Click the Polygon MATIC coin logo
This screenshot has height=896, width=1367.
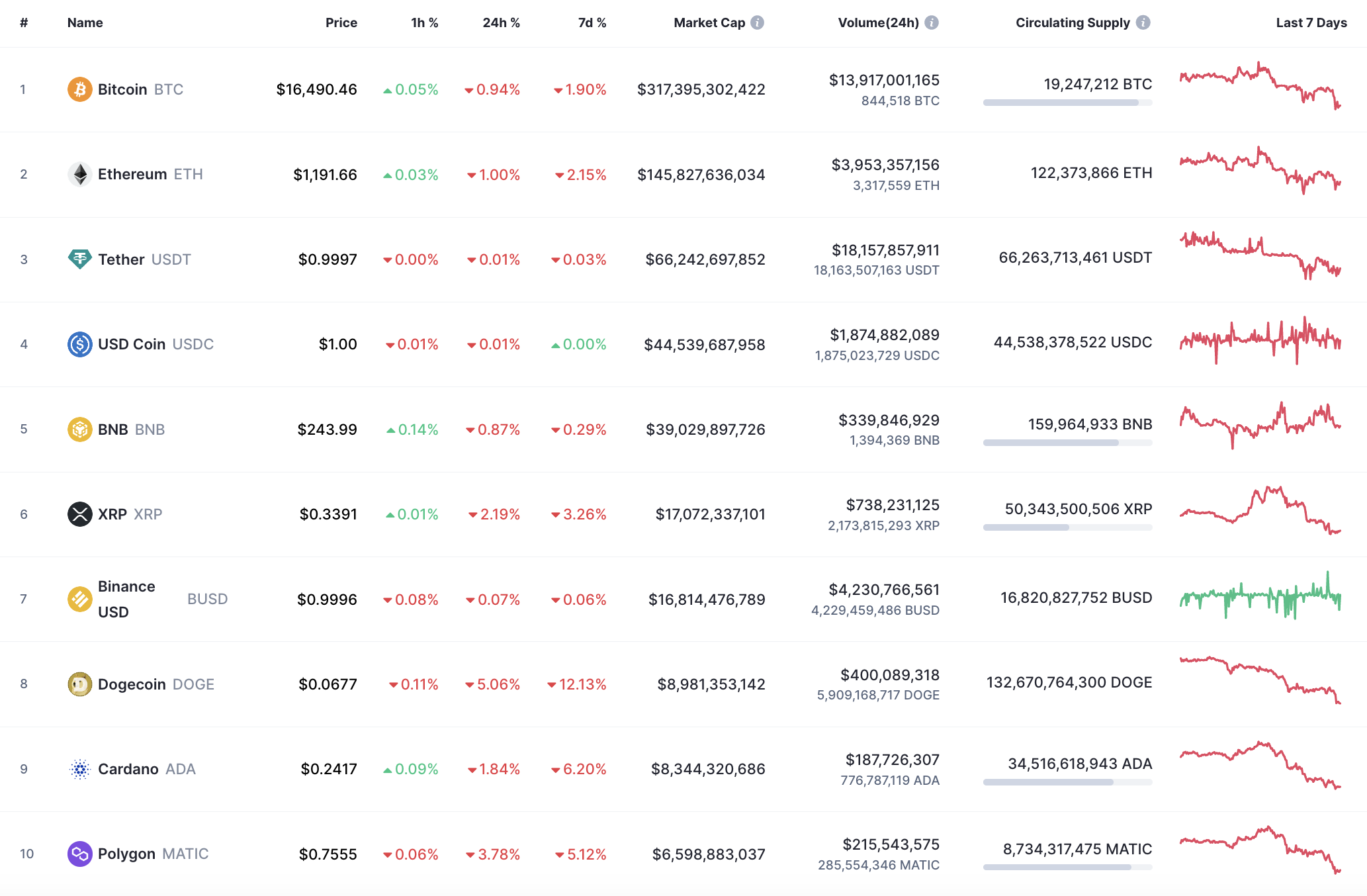click(x=79, y=854)
